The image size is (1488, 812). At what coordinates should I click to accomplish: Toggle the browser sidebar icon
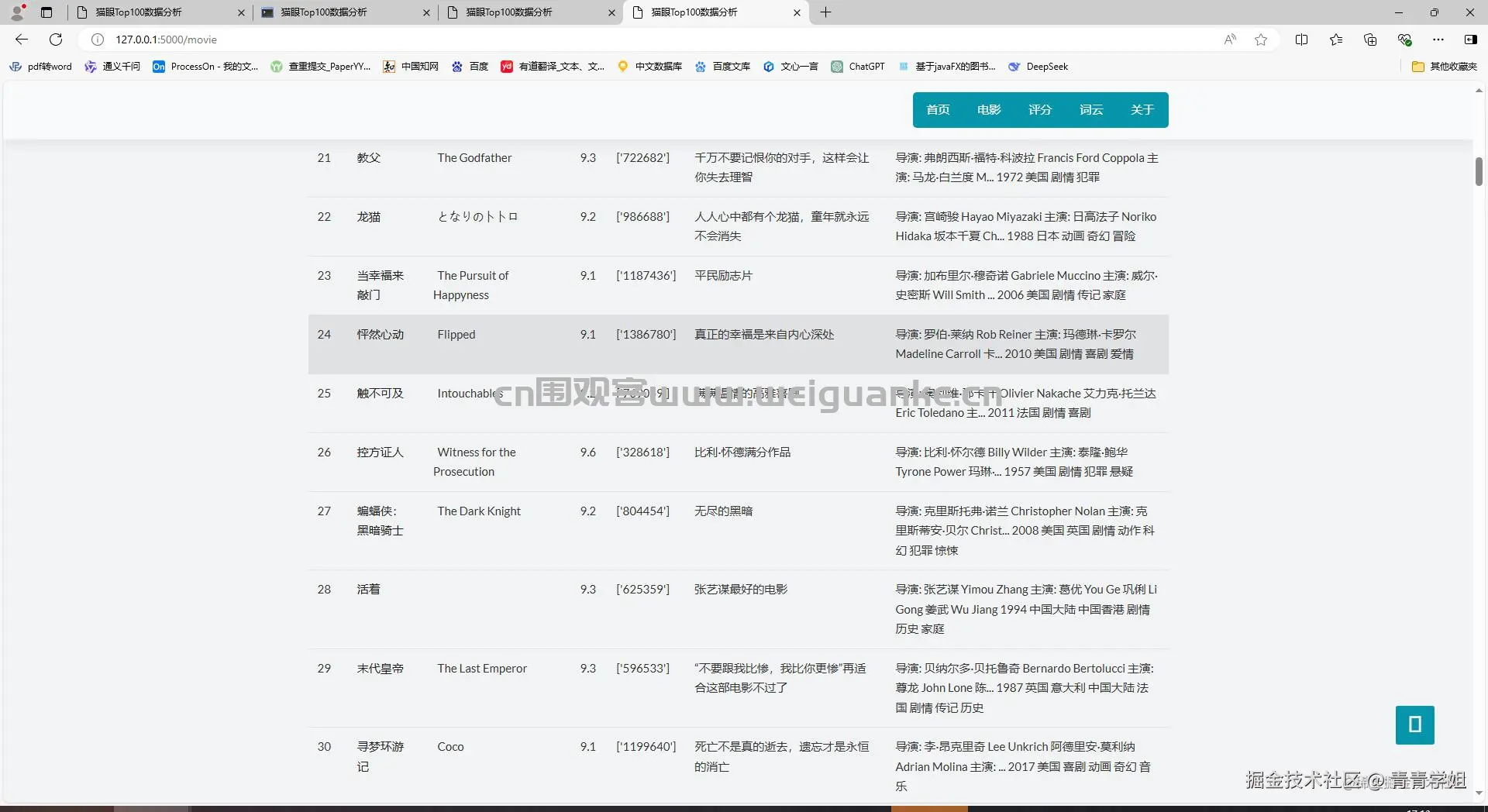pyautogui.click(x=1470, y=40)
